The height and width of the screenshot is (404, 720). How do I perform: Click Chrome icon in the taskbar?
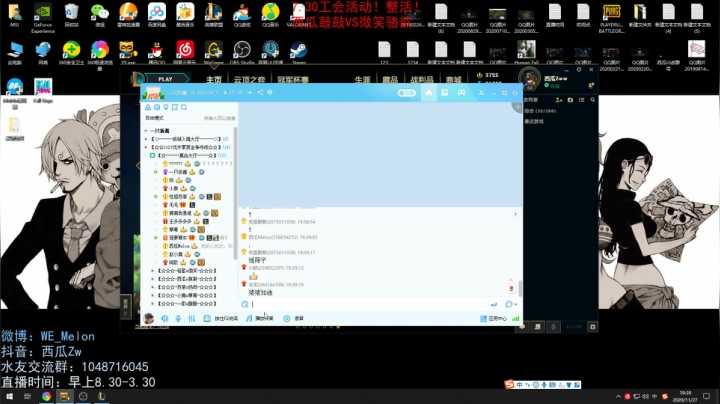[x=46, y=396]
